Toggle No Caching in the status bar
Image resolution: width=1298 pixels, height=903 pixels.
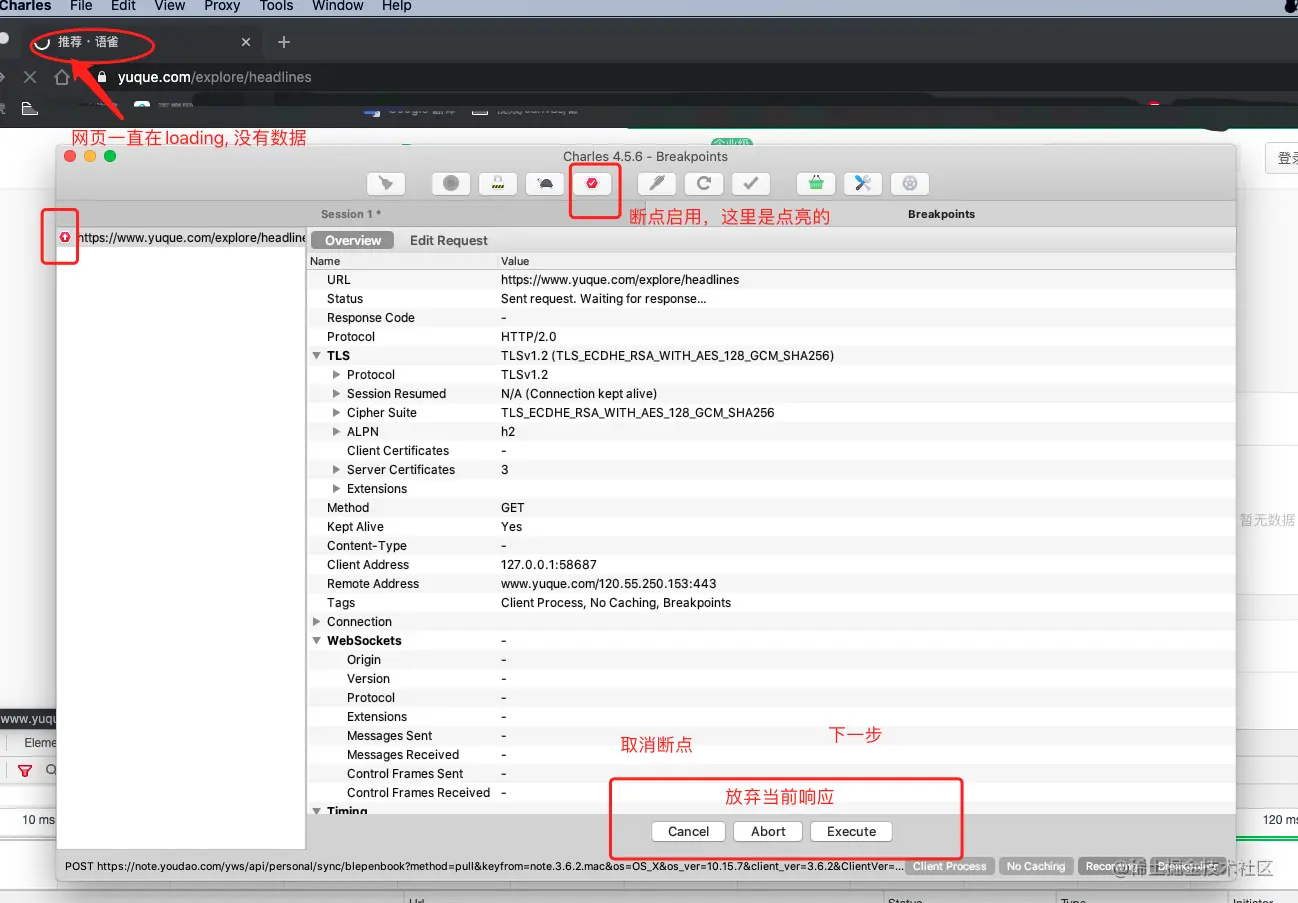tap(1036, 866)
